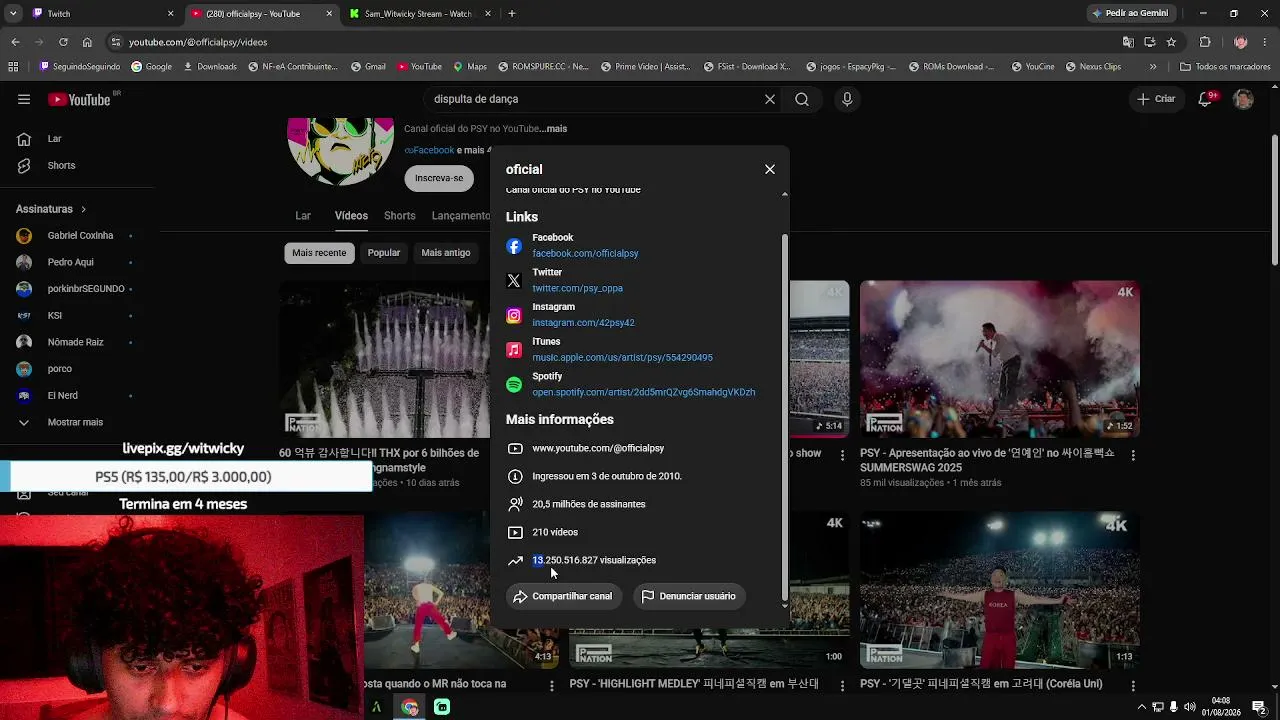The image size is (1280, 720).
Task: Open the channel 'Lançamentos' tab
Action: (461, 216)
